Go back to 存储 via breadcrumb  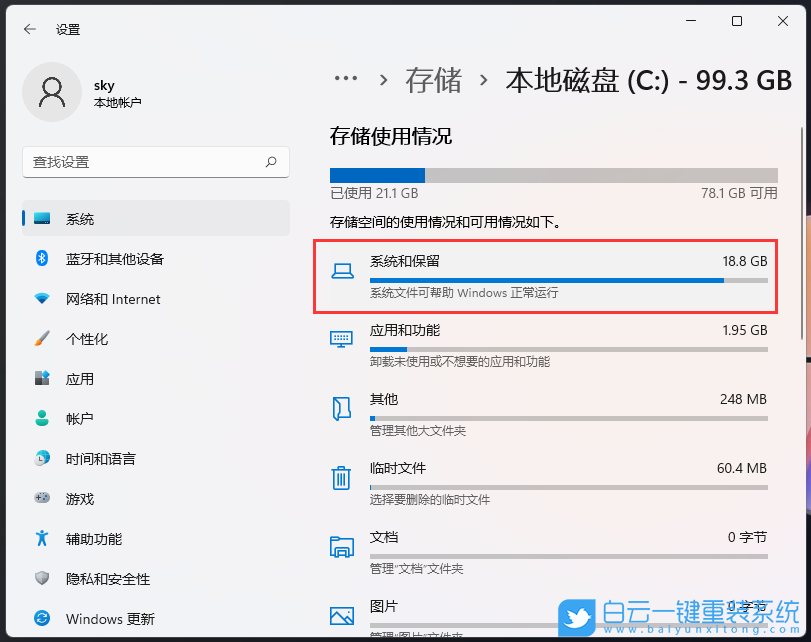433,80
